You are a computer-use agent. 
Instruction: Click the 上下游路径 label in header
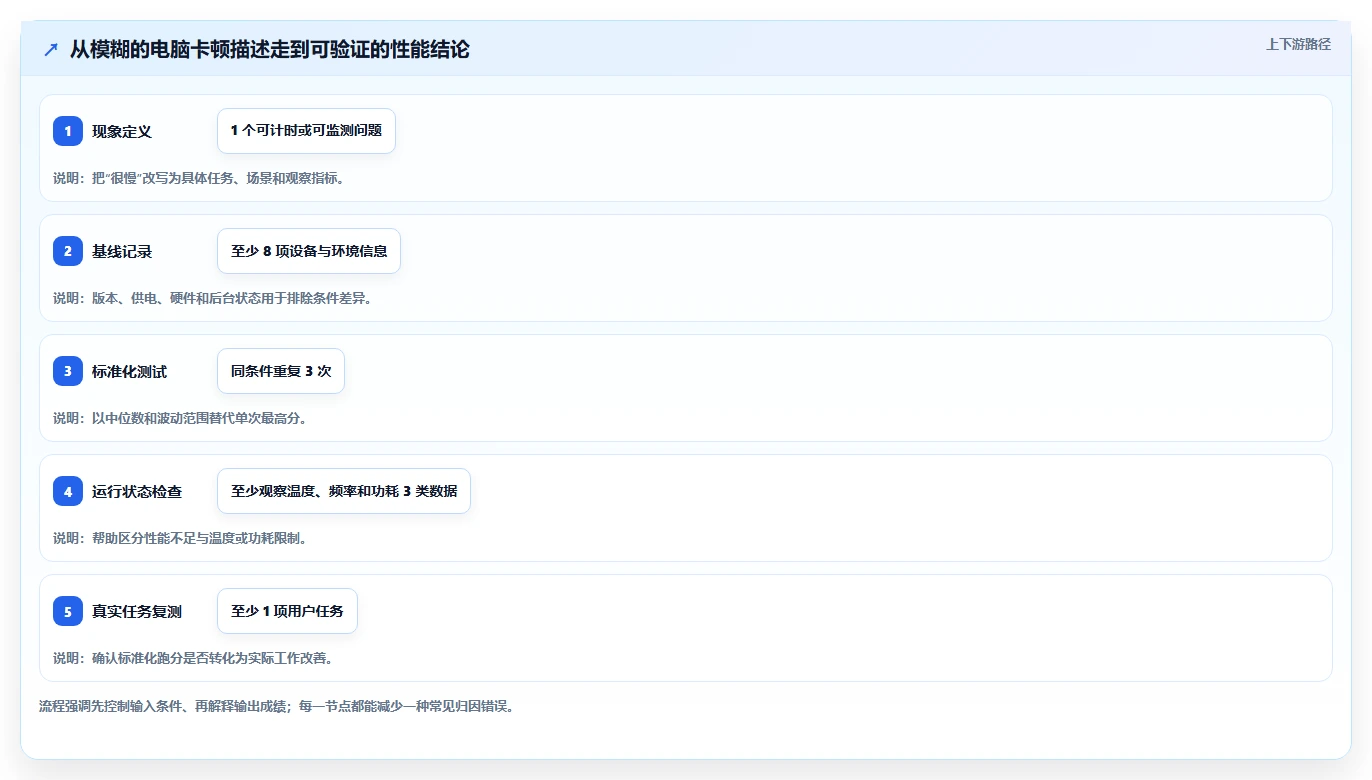tap(1298, 44)
